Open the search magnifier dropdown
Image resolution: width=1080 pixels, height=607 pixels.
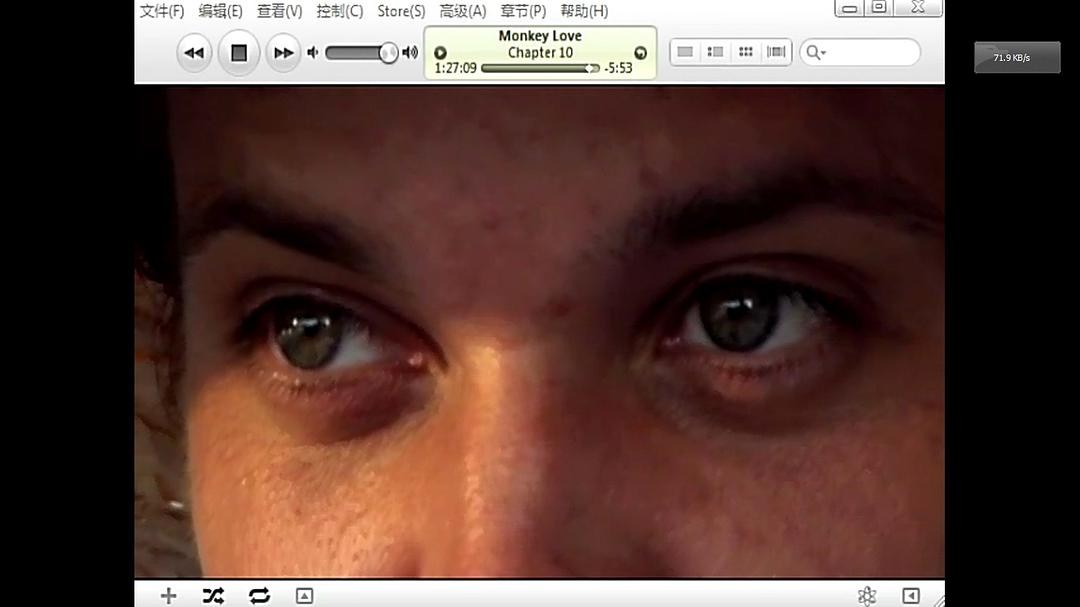[x=816, y=52]
